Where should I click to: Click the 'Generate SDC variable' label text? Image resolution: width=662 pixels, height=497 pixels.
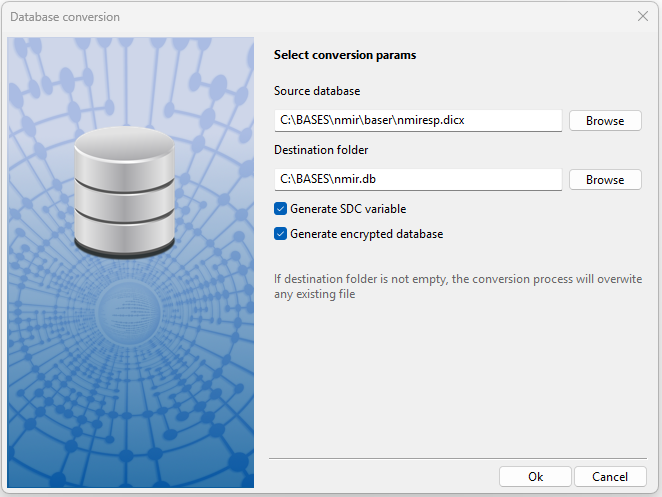tap(348, 209)
